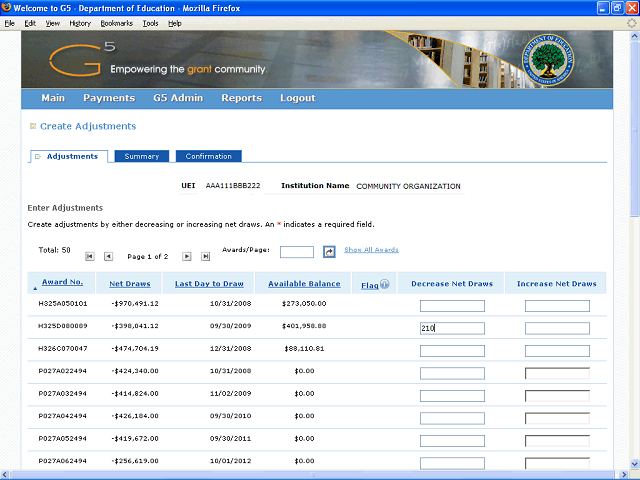Click Increase Net Draws field for H325A050101

pyautogui.click(x=557, y=306)
